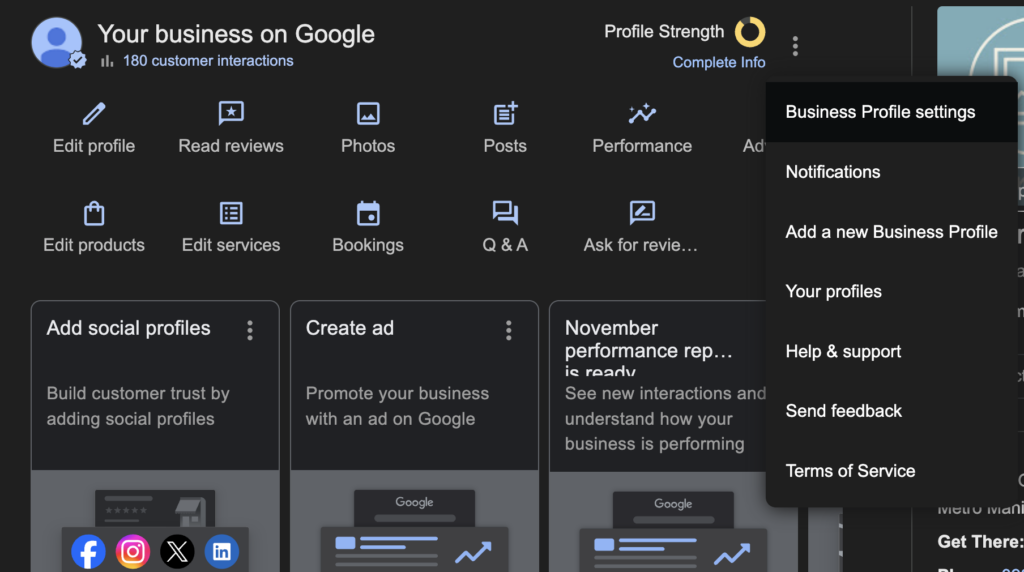Click the Profile Strength progress ring

coord(750,32)
